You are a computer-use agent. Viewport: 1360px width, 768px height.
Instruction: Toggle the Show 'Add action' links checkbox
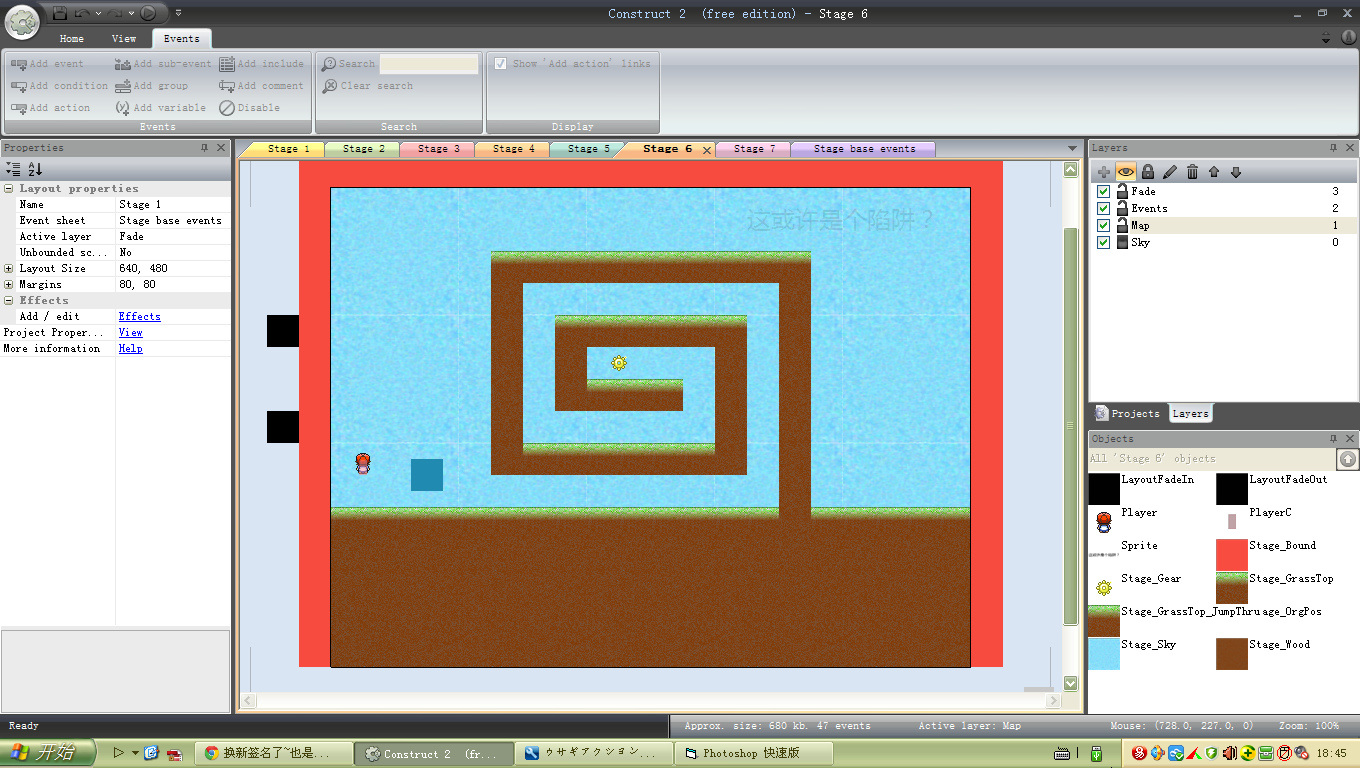[x=501, y=64]
